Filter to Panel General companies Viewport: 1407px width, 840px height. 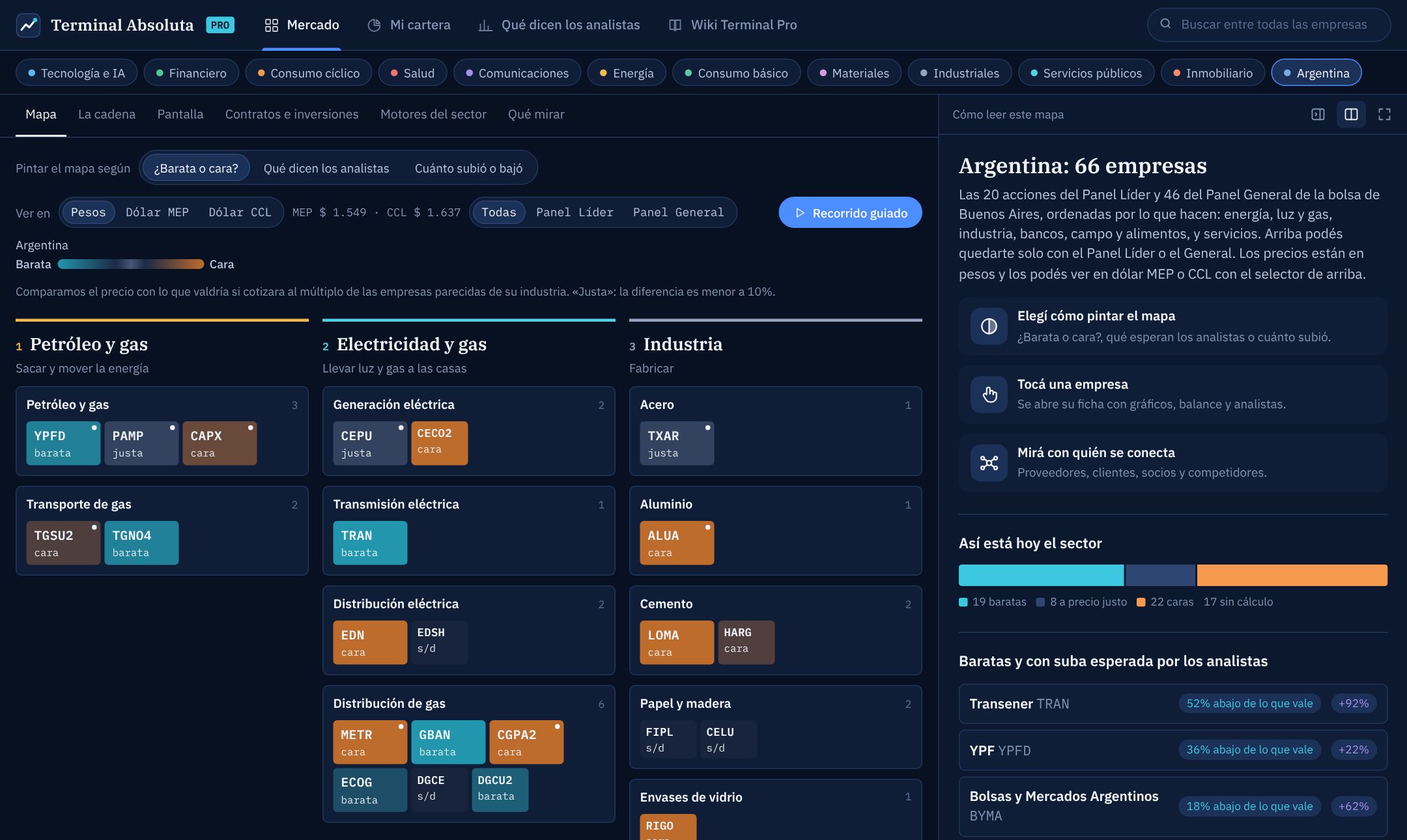[678, 212]
